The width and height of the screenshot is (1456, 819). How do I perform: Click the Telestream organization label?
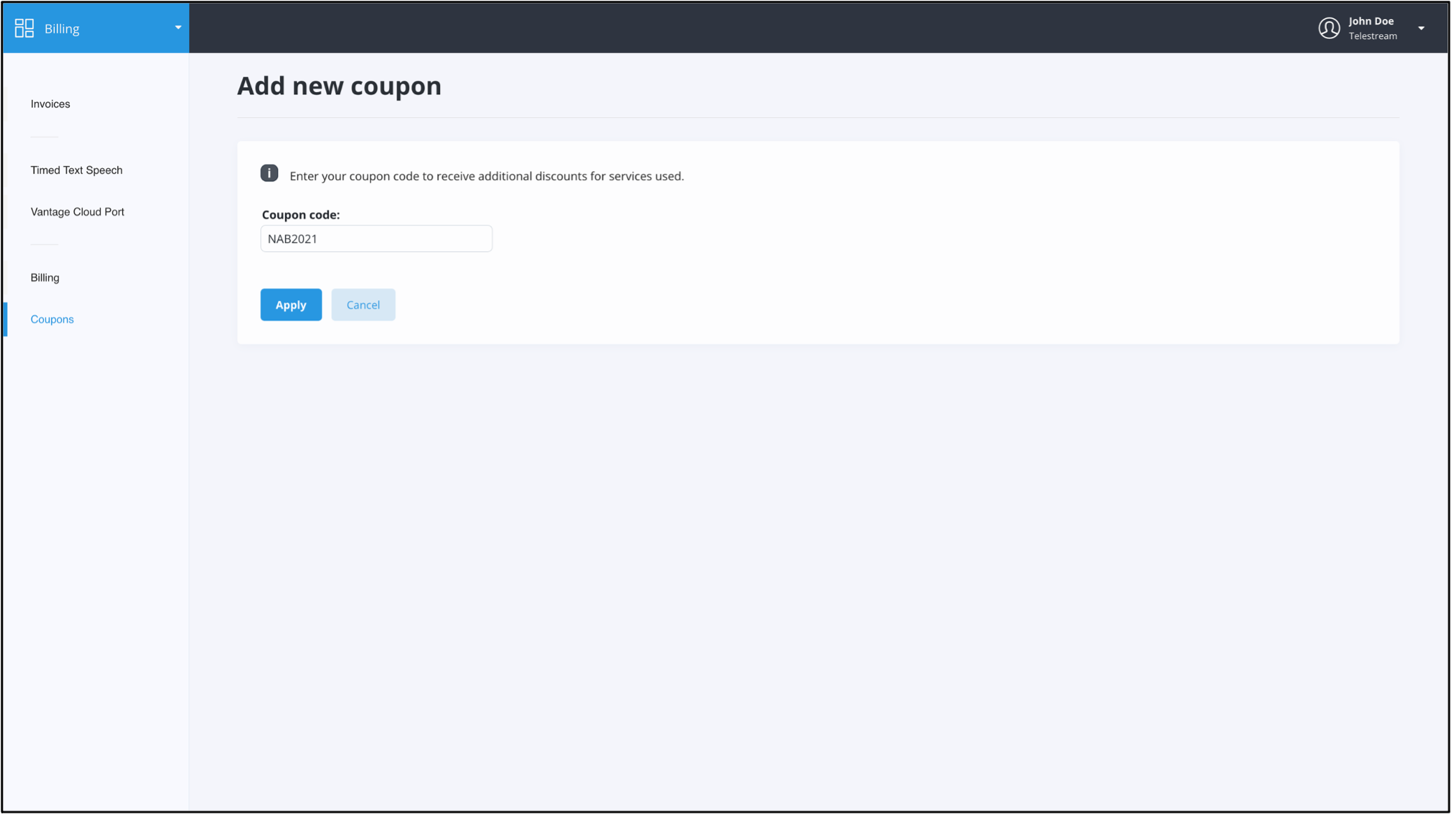(x=1372, y=36)
